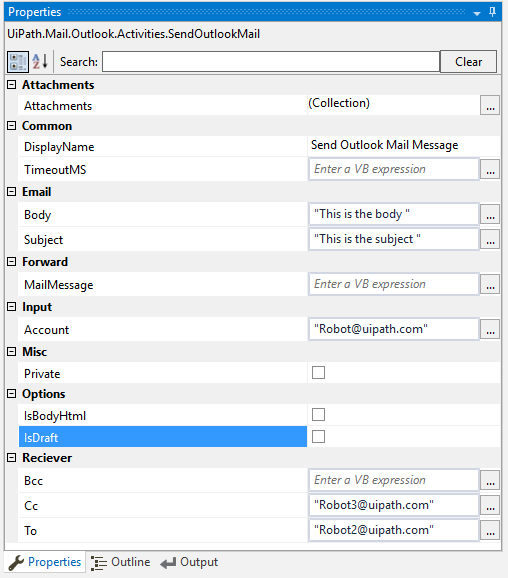Image resolution: width=508 pixels, height=578 pixels.
Task: Open expression editor for Body
Action: click(490, 215)
